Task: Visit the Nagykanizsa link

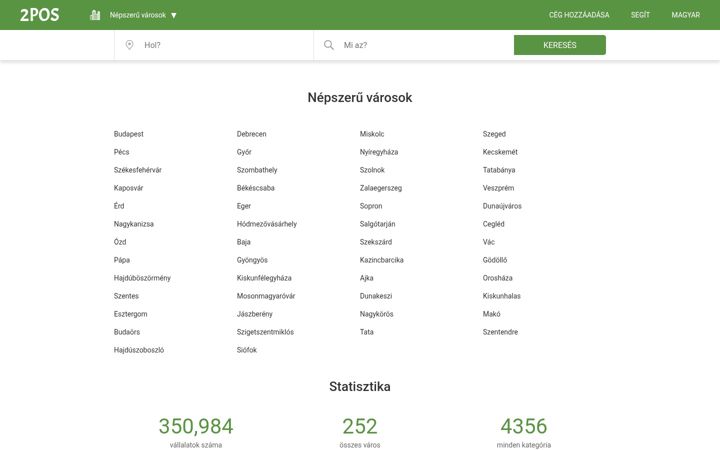Action: coord(134,224)
